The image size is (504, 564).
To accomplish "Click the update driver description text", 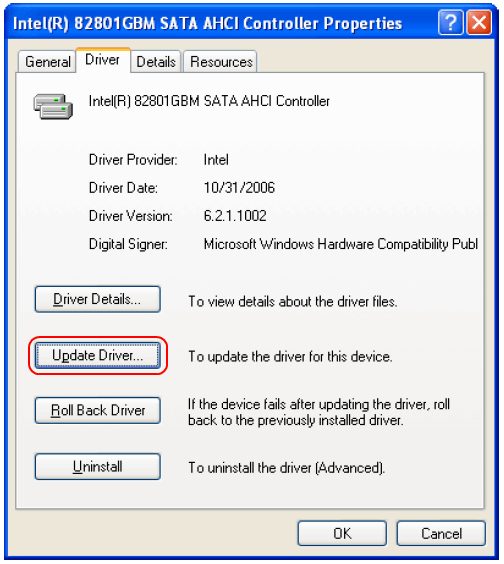I will [290, 357].
